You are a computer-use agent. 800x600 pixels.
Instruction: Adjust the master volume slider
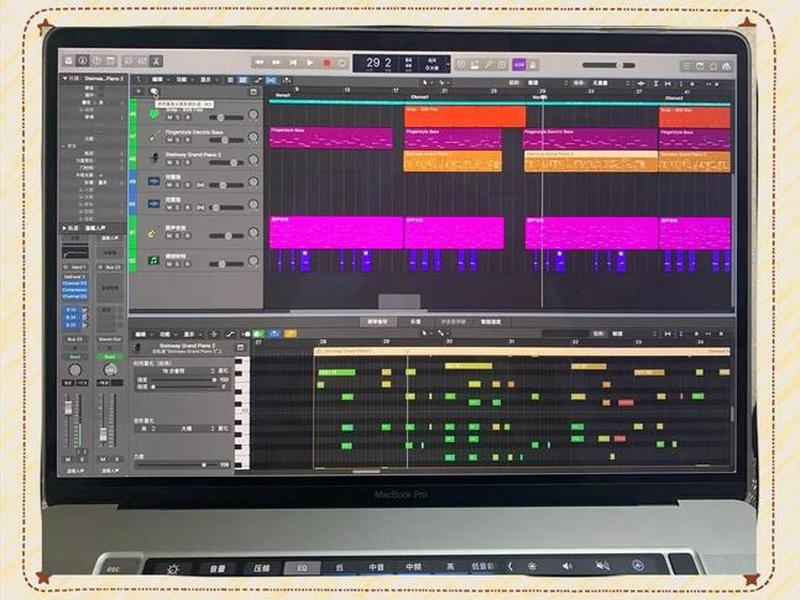click(608, 65)
